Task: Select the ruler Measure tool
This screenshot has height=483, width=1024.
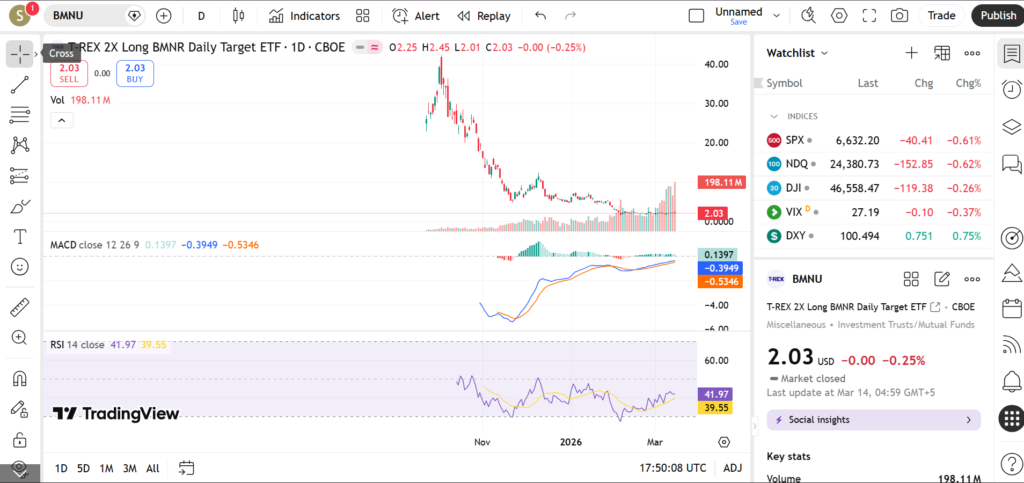Action: [x=20, y=307]
